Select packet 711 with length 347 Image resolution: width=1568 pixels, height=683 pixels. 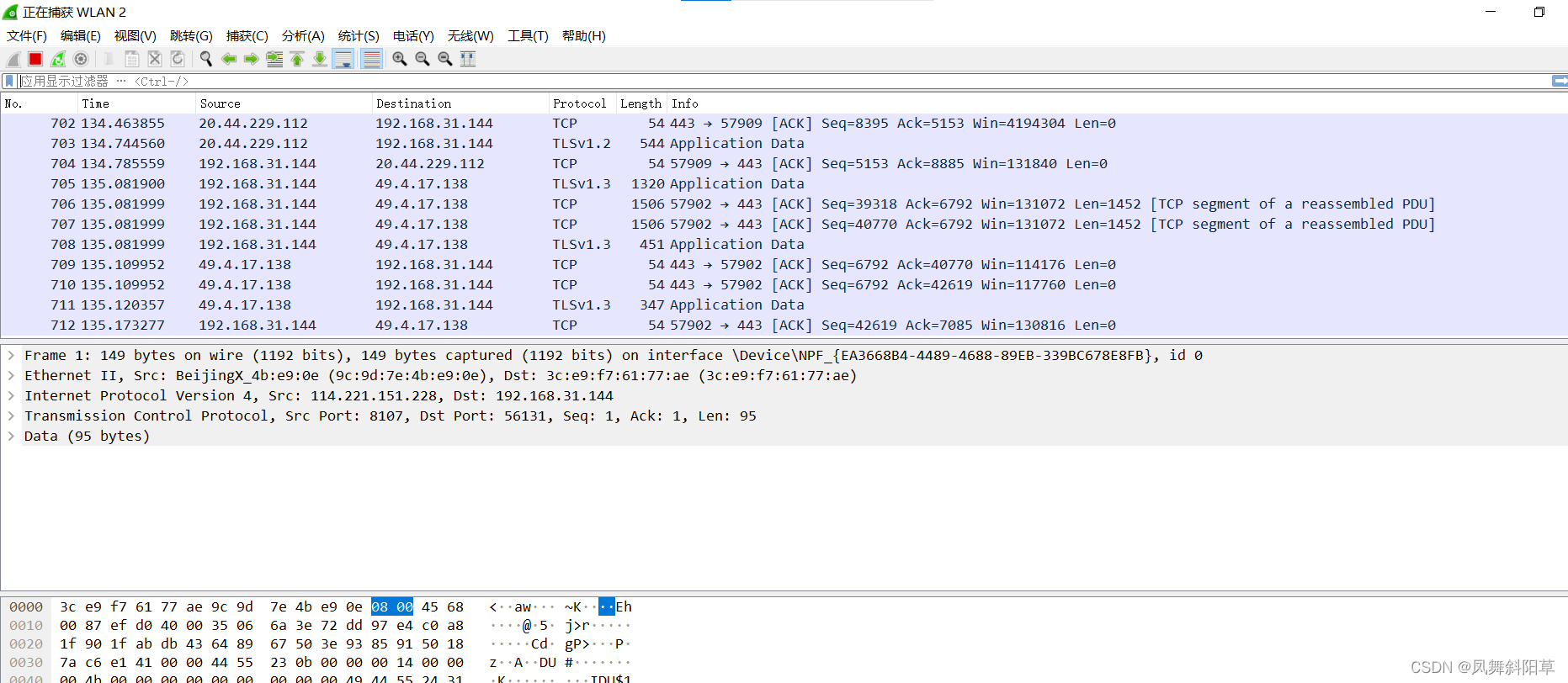coord(784,304)
